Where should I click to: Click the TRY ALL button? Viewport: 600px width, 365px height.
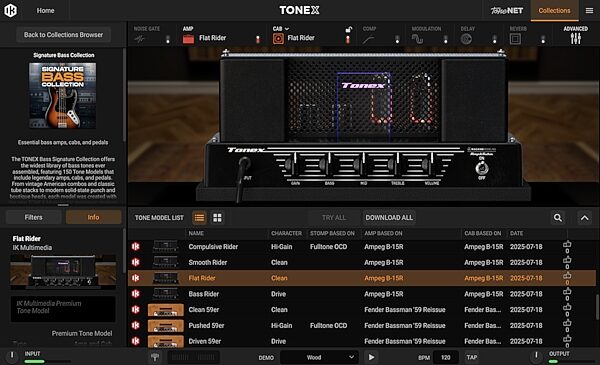coord(334,218)
